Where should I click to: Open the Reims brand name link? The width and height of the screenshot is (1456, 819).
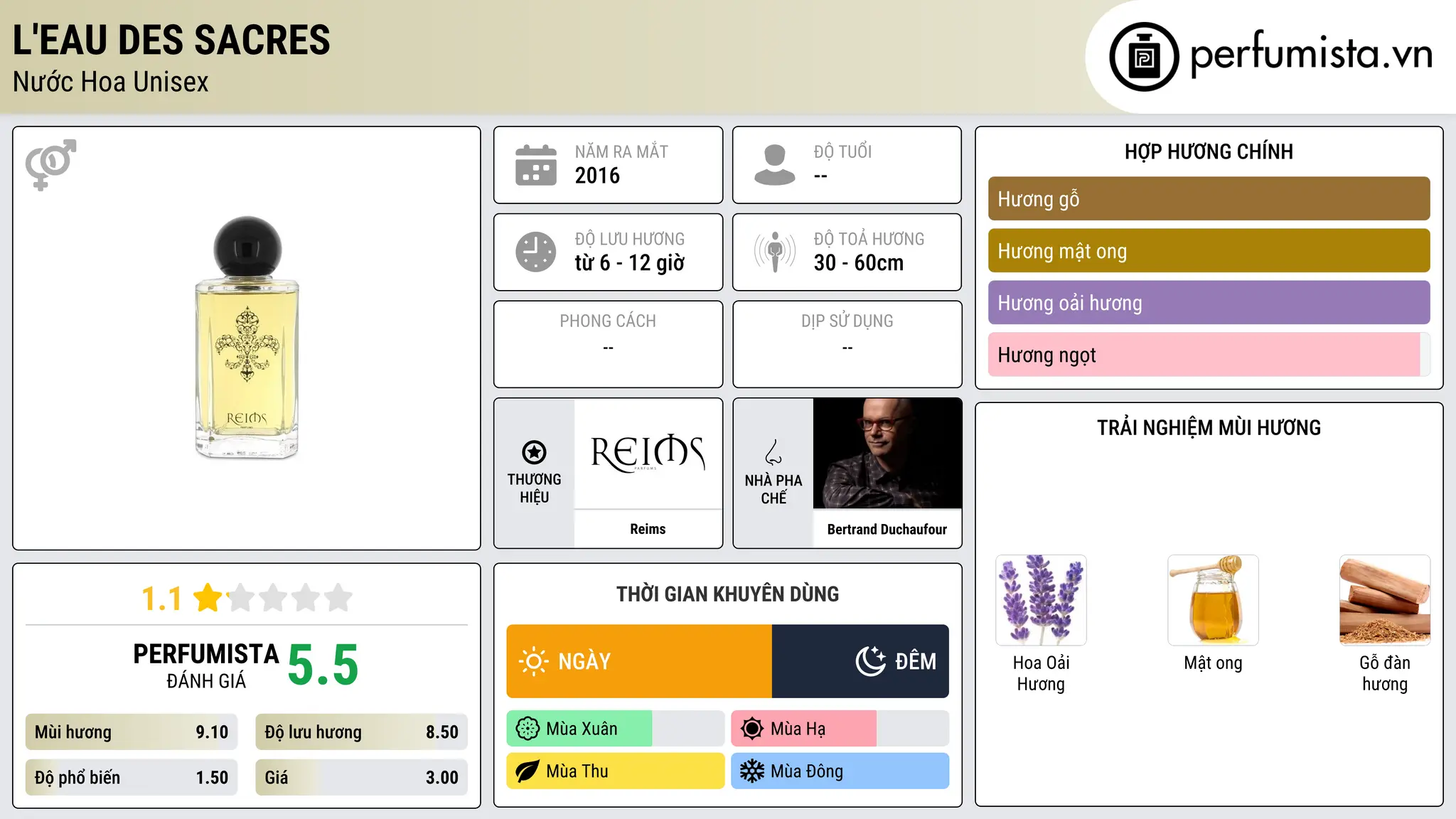[x=648, y=529]
